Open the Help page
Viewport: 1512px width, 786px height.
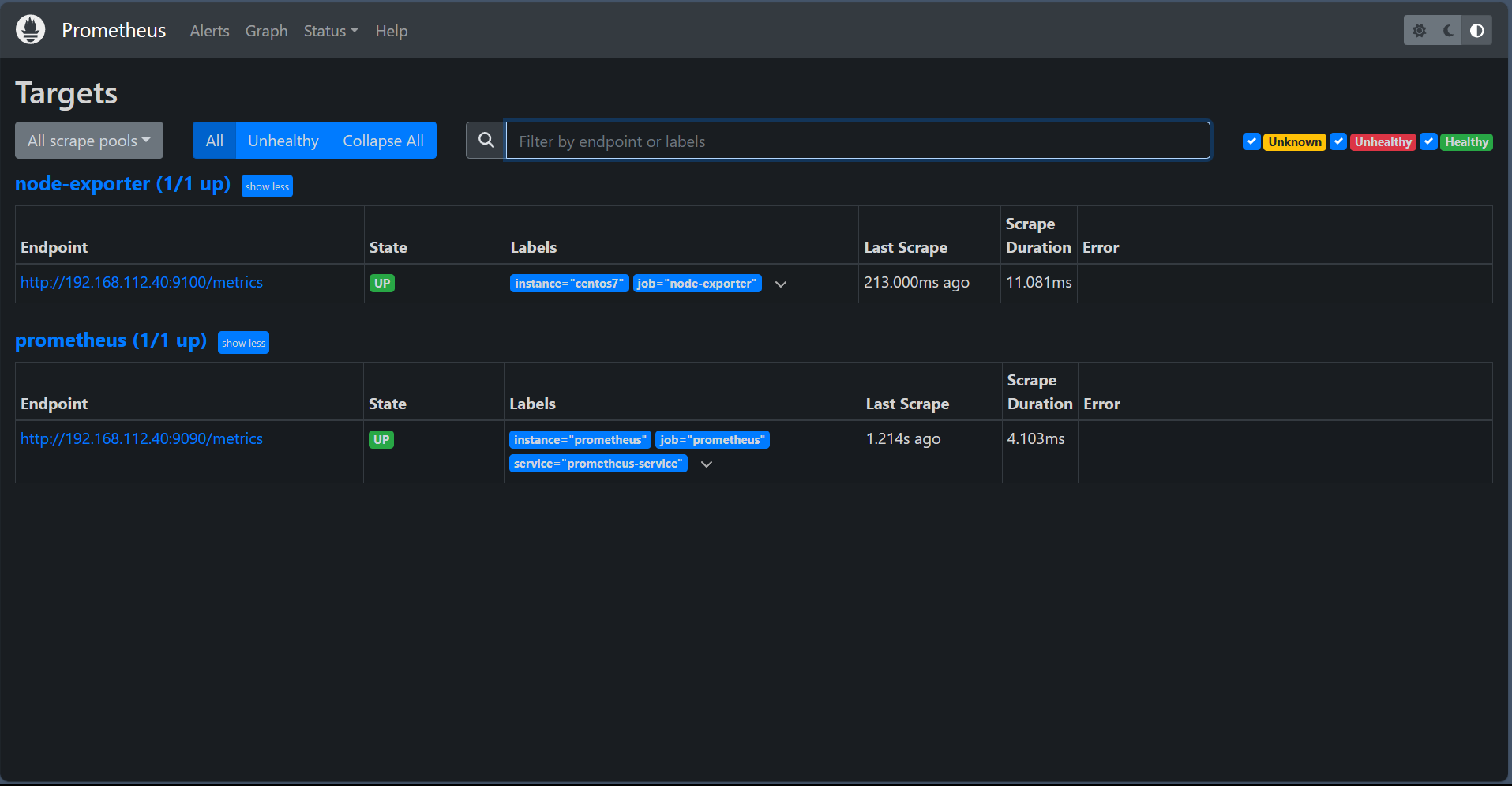(x=391, y=31)
